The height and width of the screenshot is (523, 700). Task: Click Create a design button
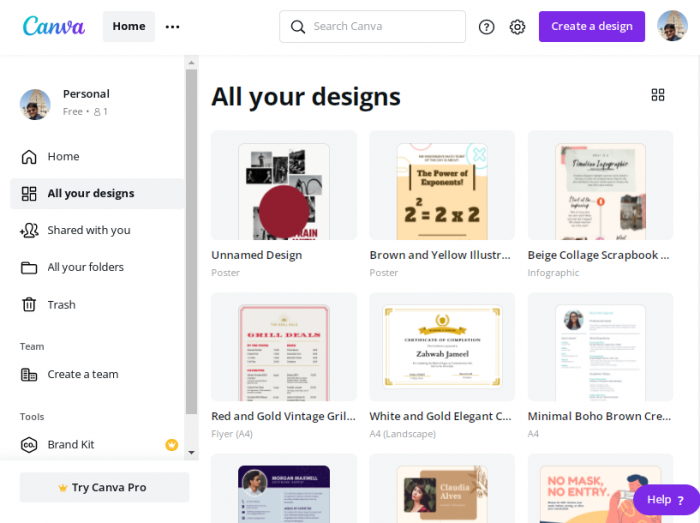[x=592, y=27]
